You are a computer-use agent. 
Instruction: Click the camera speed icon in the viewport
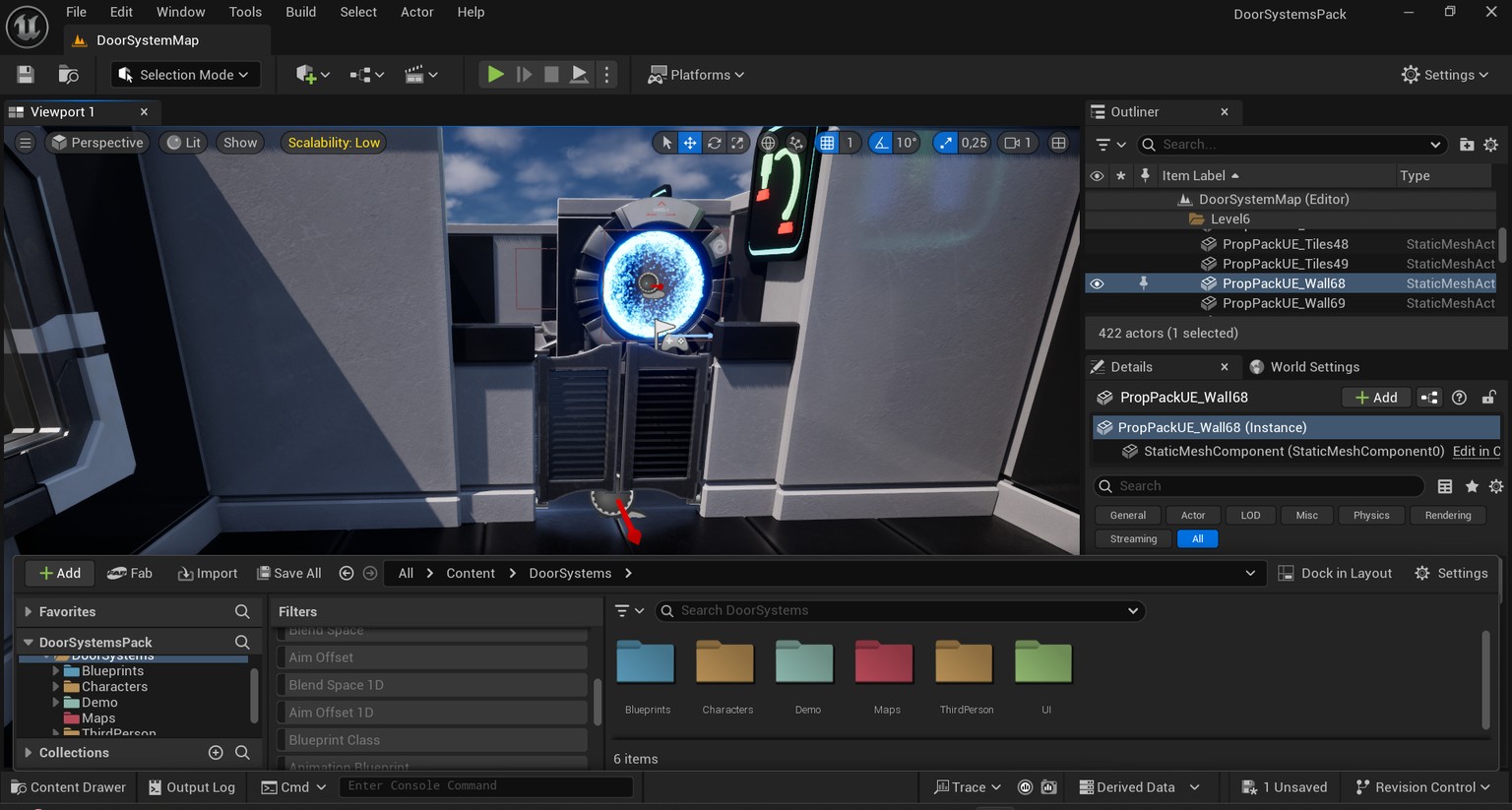(1018, 143)
